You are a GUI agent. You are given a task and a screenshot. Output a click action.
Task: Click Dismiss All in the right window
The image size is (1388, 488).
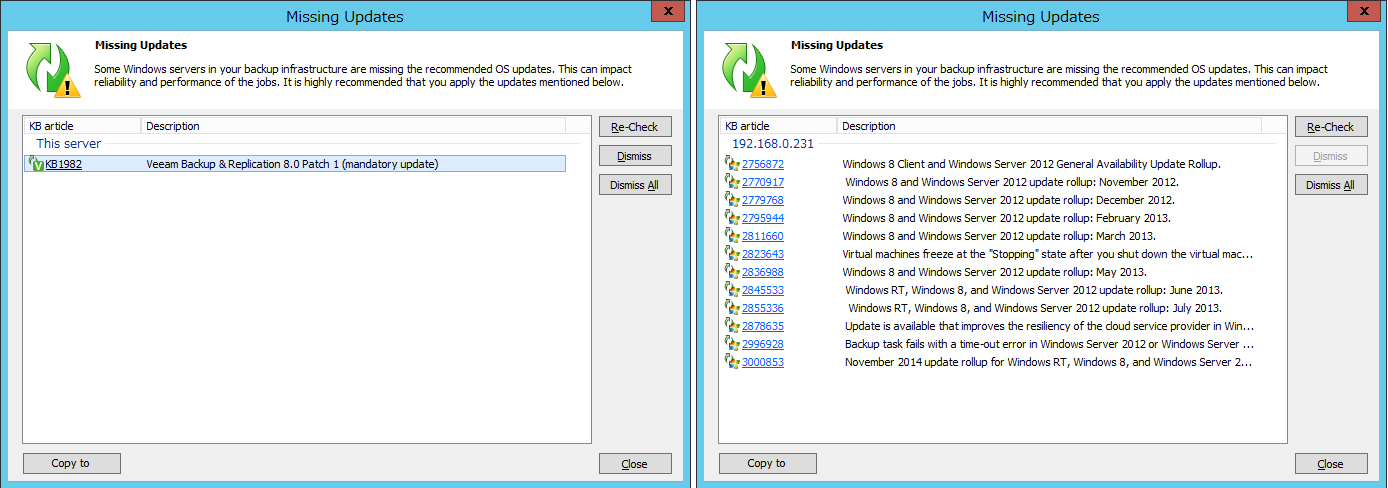1331,185
